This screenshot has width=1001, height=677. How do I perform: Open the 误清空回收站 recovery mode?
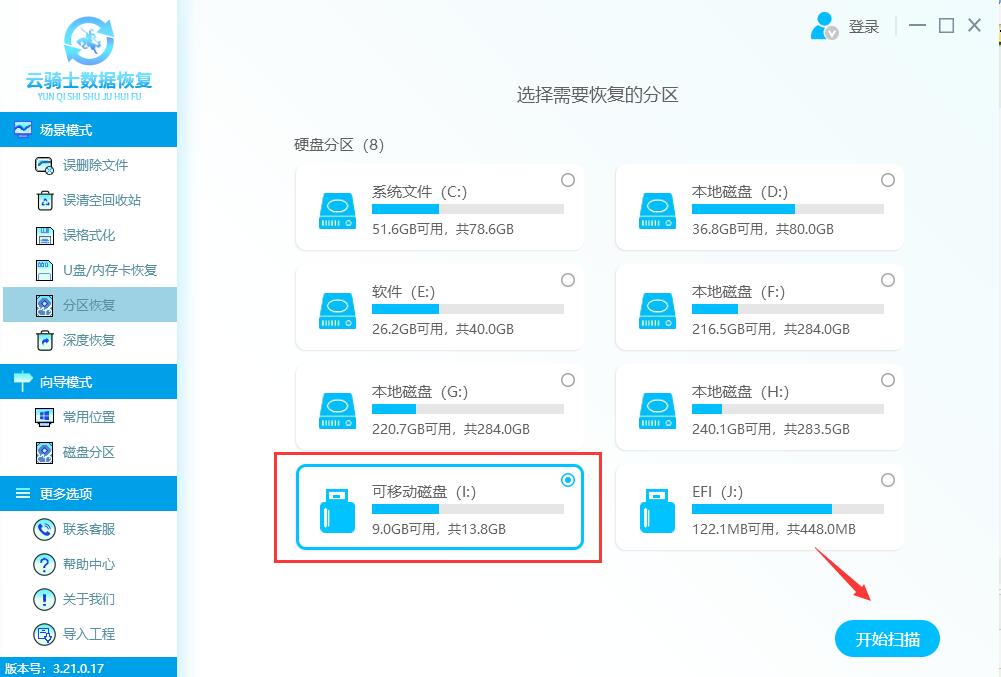(89, 201)
